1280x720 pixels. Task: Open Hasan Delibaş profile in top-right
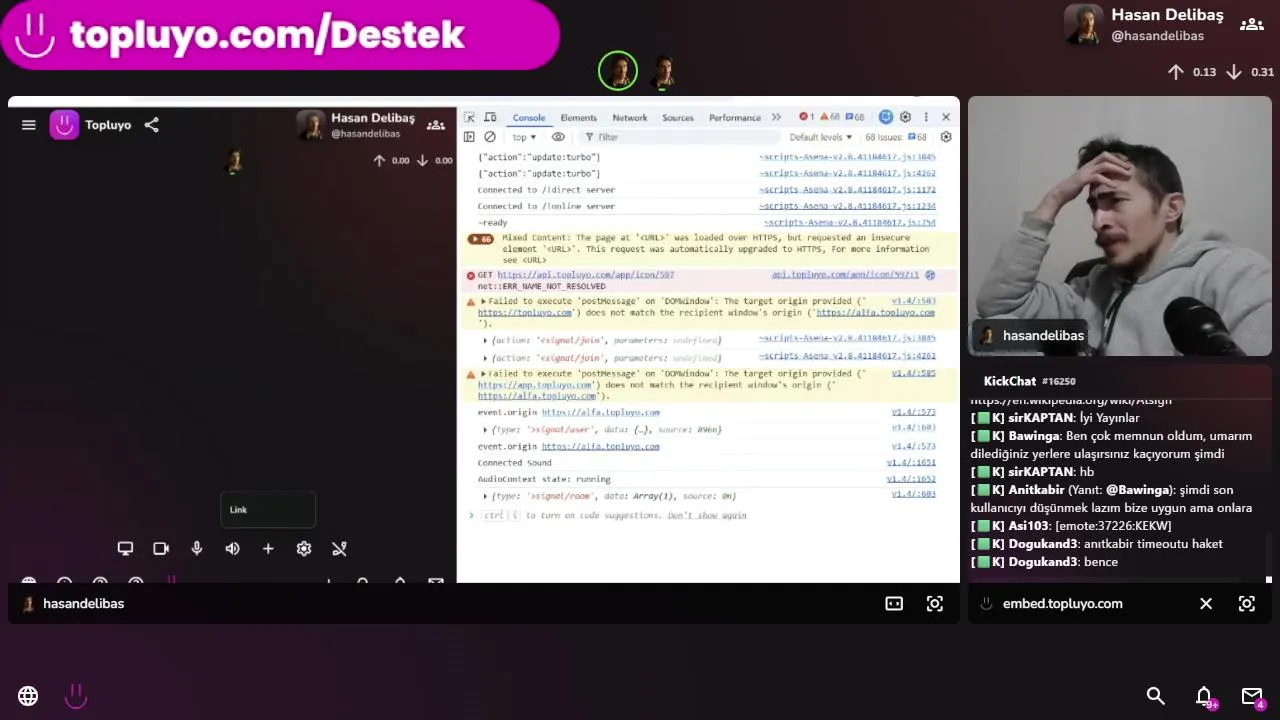(x=1146, y=24)
